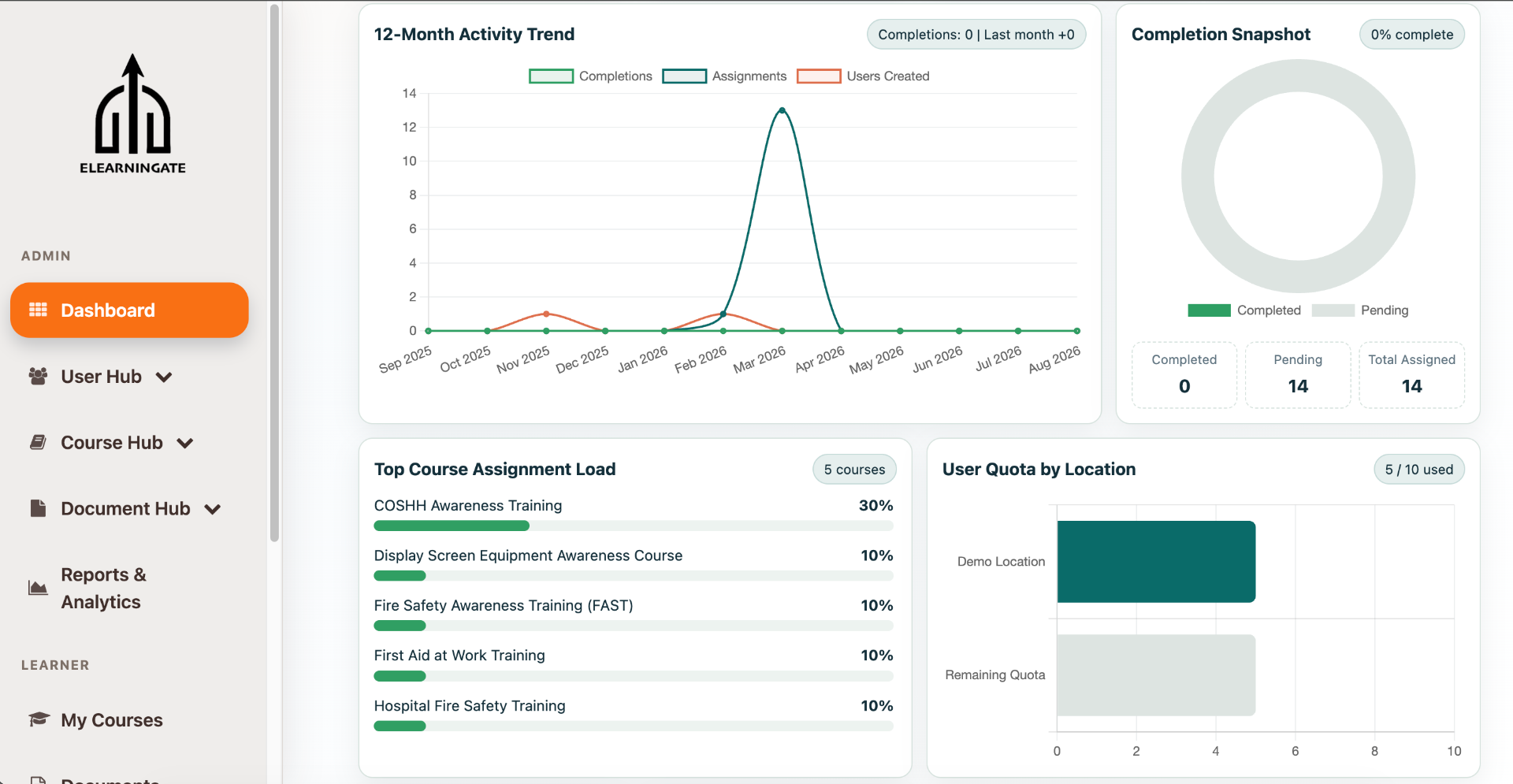Click the sidebar vertical scrollbar
The height and width of the screenshot is (784, 1513).
(x=274, y=273)
